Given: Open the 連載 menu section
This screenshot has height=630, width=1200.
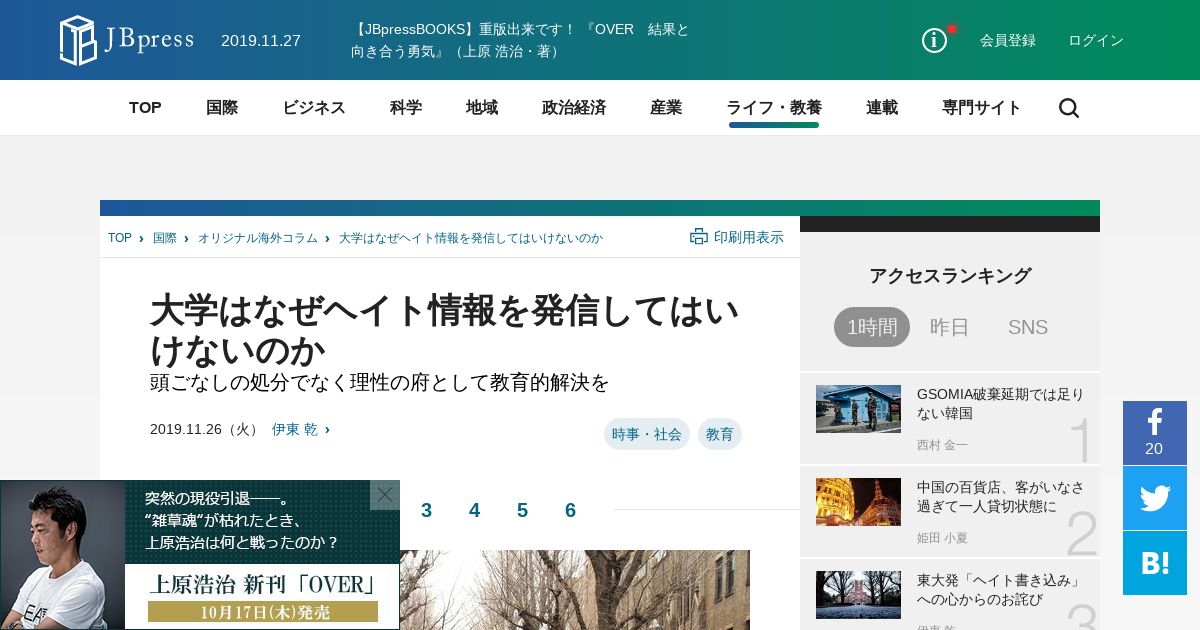Looking at the screenshot, I should click(x=882, y=108).
